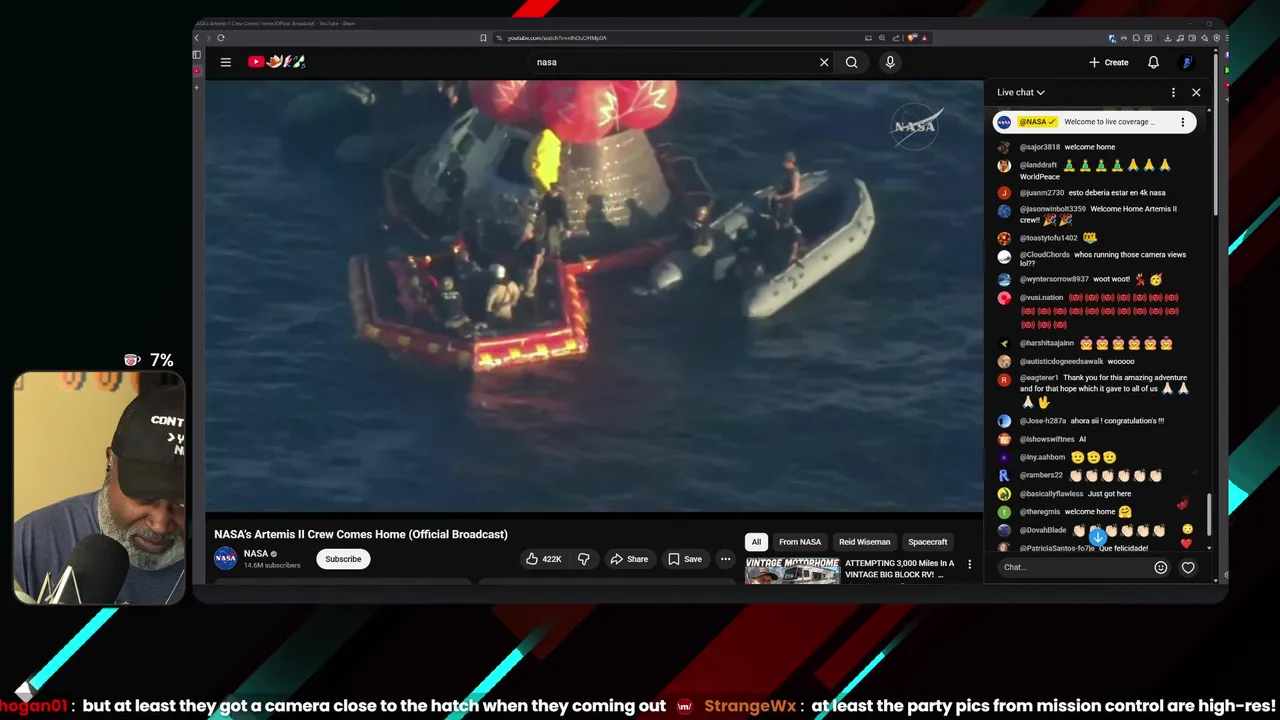Click the live video player
This screenshot has height=720, width=1280.
point(594,296)
